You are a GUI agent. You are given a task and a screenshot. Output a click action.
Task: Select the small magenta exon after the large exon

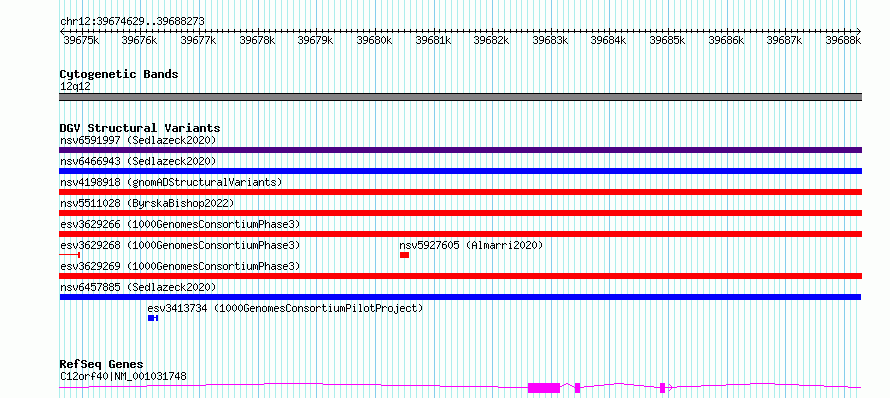click(577, 388)
